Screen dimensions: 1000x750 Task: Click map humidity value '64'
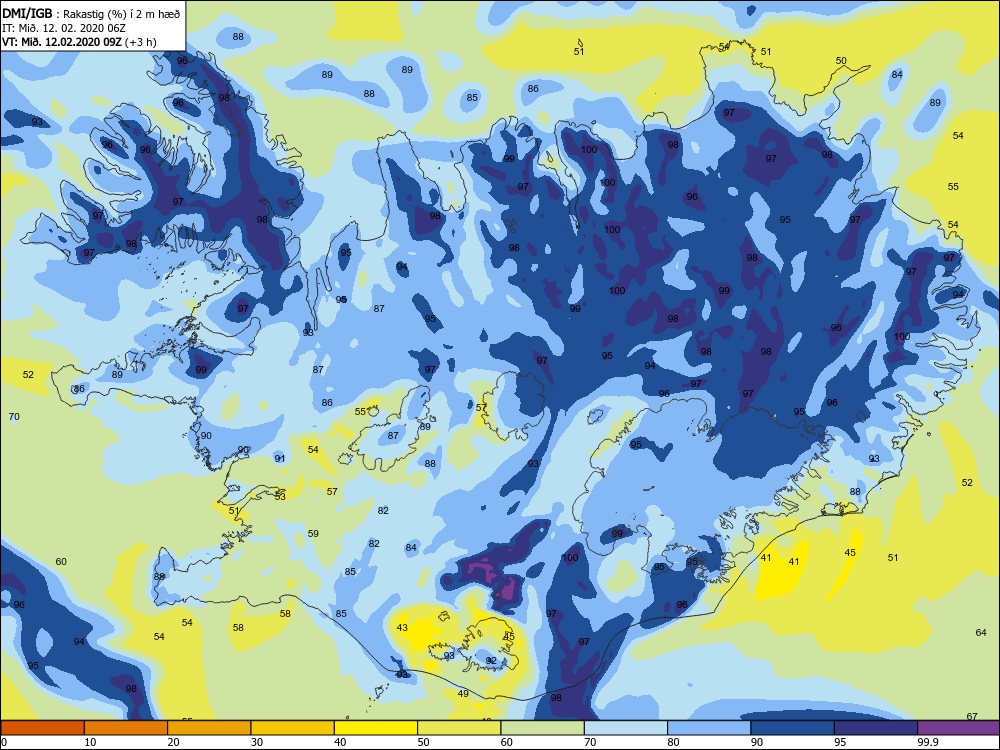coord(981,633)
